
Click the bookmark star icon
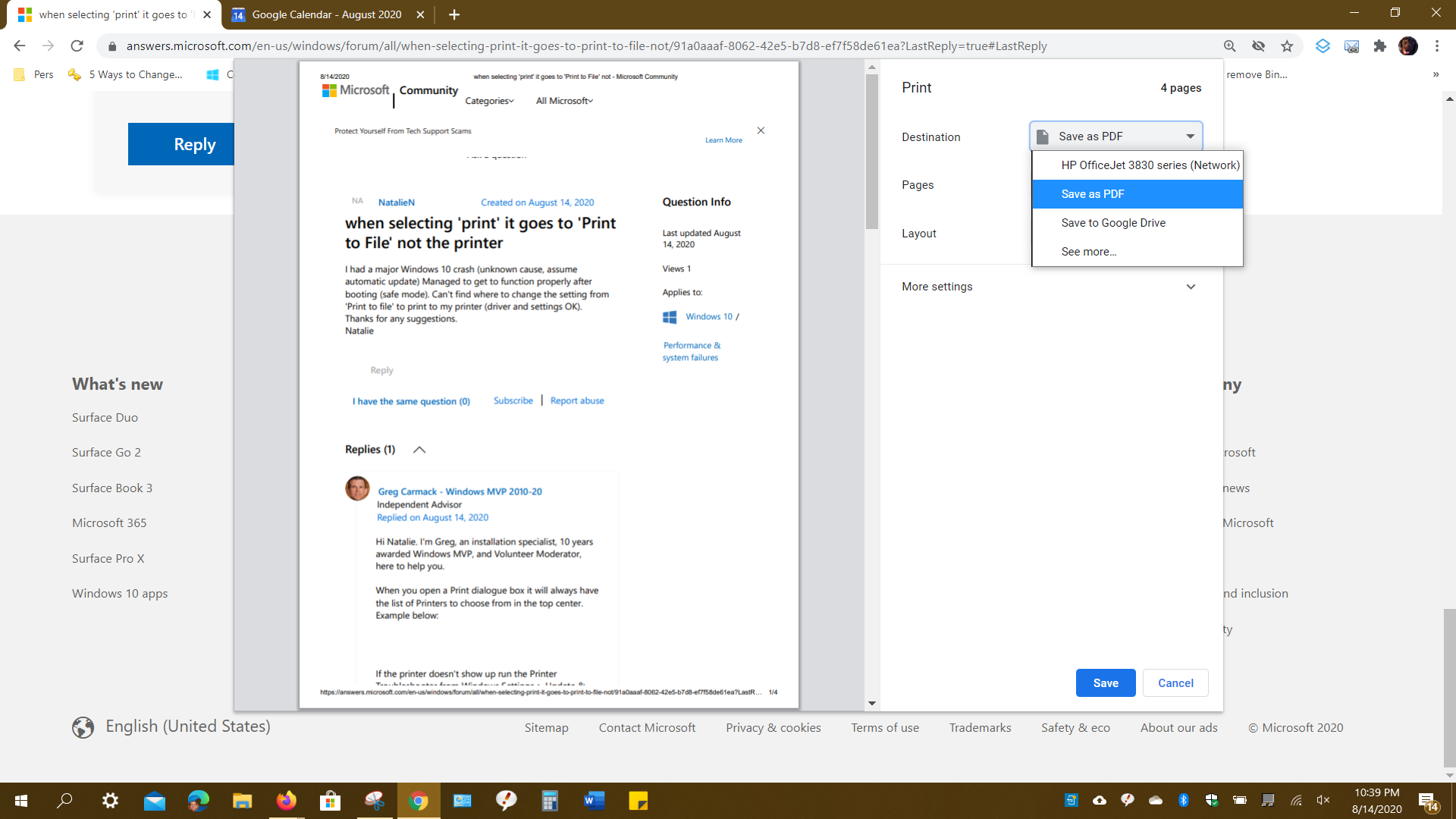[1287, 46]
